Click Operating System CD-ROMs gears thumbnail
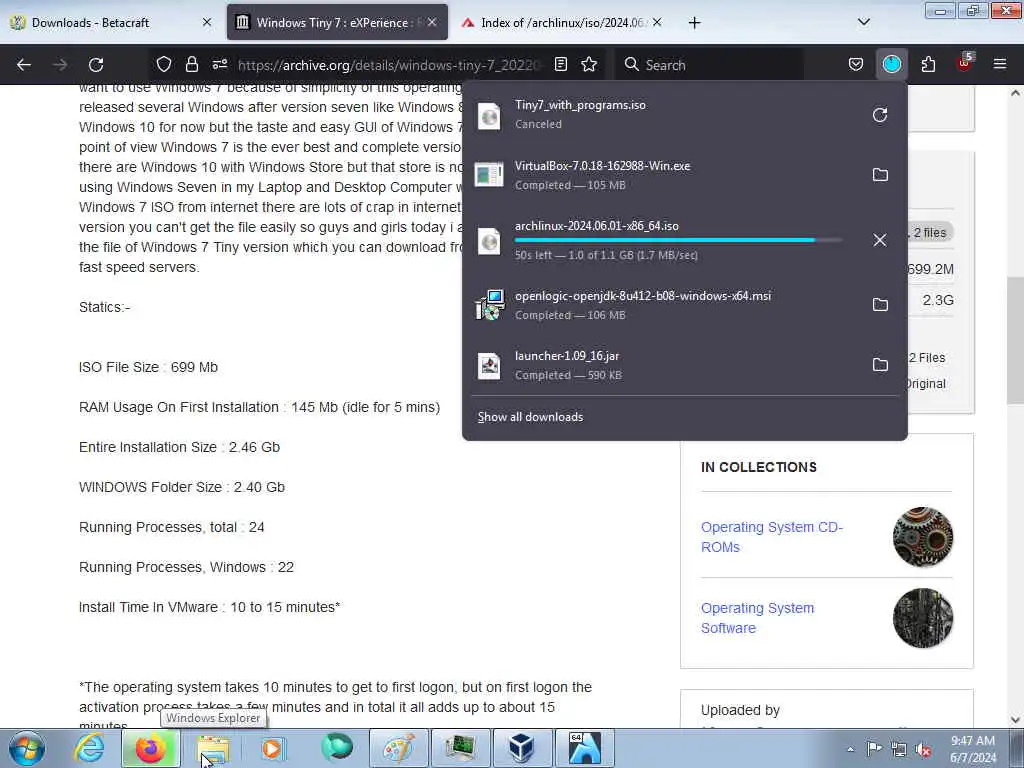The image size is (1024, 768). coord(922,537)
